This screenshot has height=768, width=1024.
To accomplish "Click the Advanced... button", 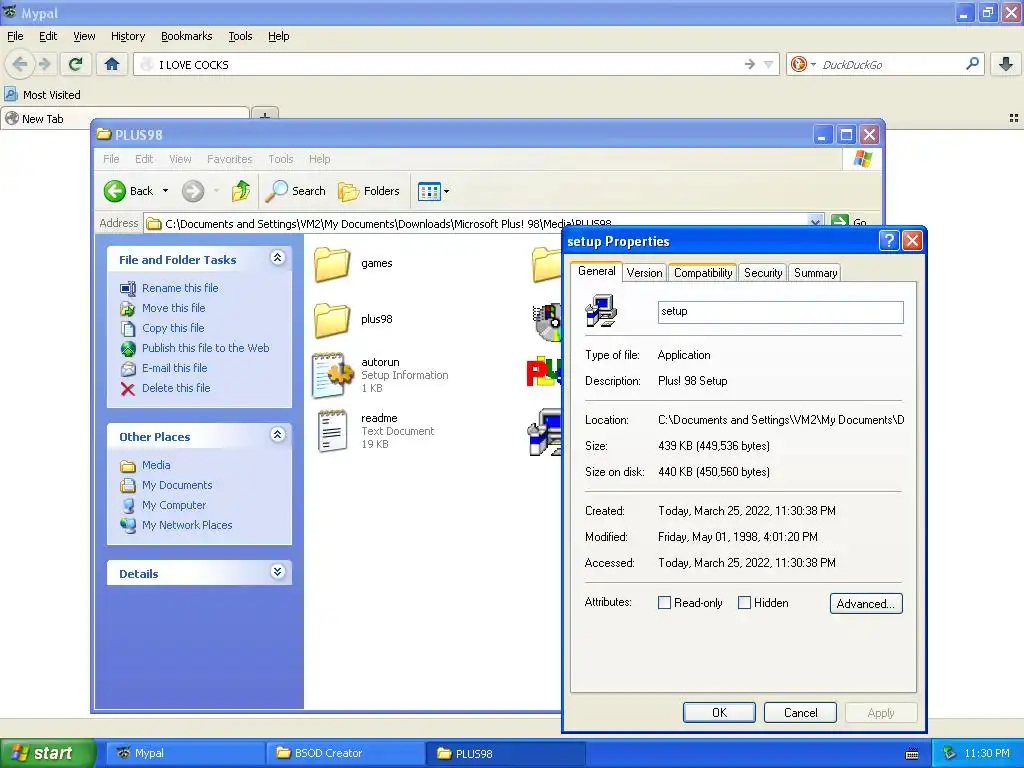I will tap(866, 603).
